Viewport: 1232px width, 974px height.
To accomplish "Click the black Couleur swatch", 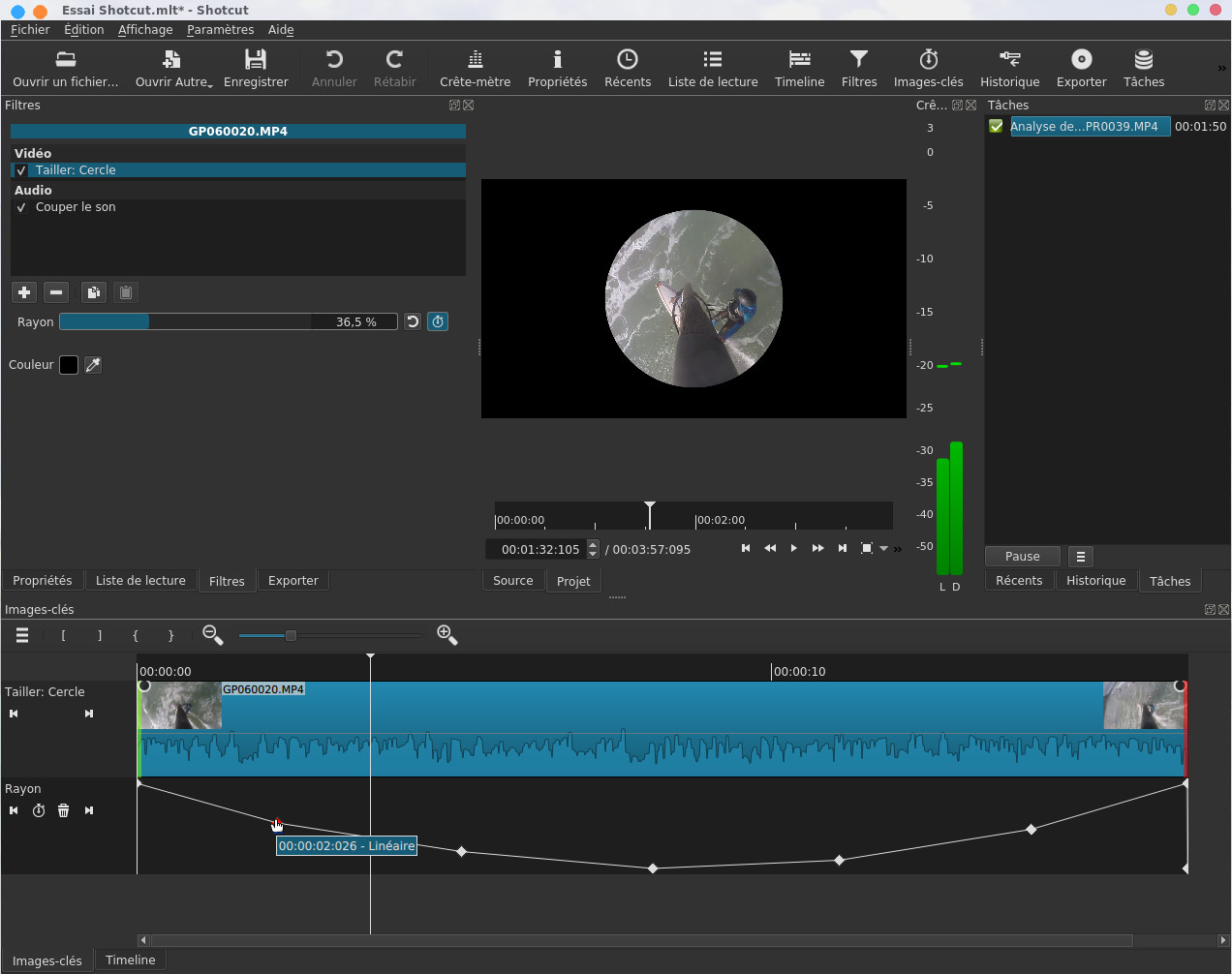I will click(x=69, y=365).
